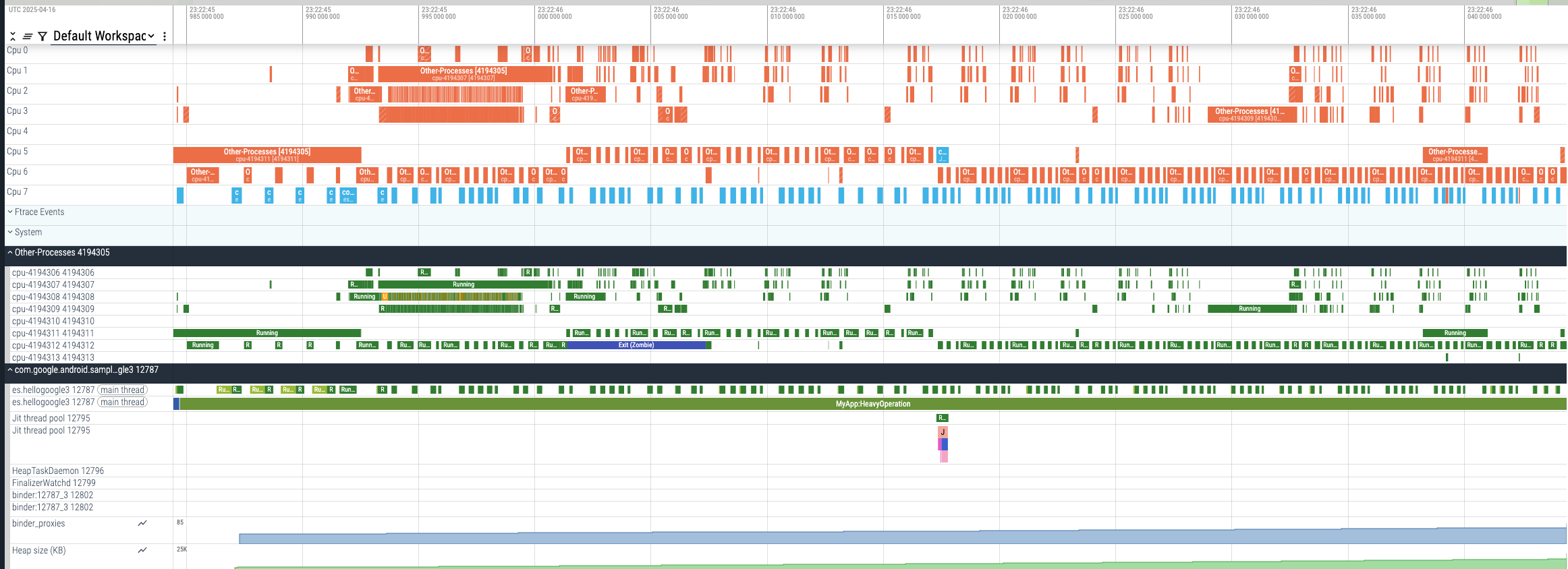Click the Cpu 4 track label
The image size is (1568, 569).
18,131
